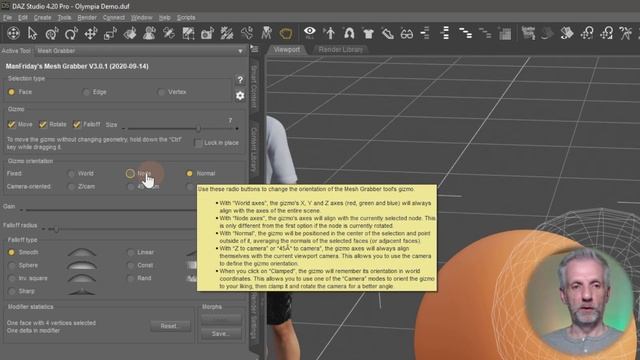This screenshot has width=640, height=360.
Task: Click the Falloff radius slider handle
Action: pos(56,229)
